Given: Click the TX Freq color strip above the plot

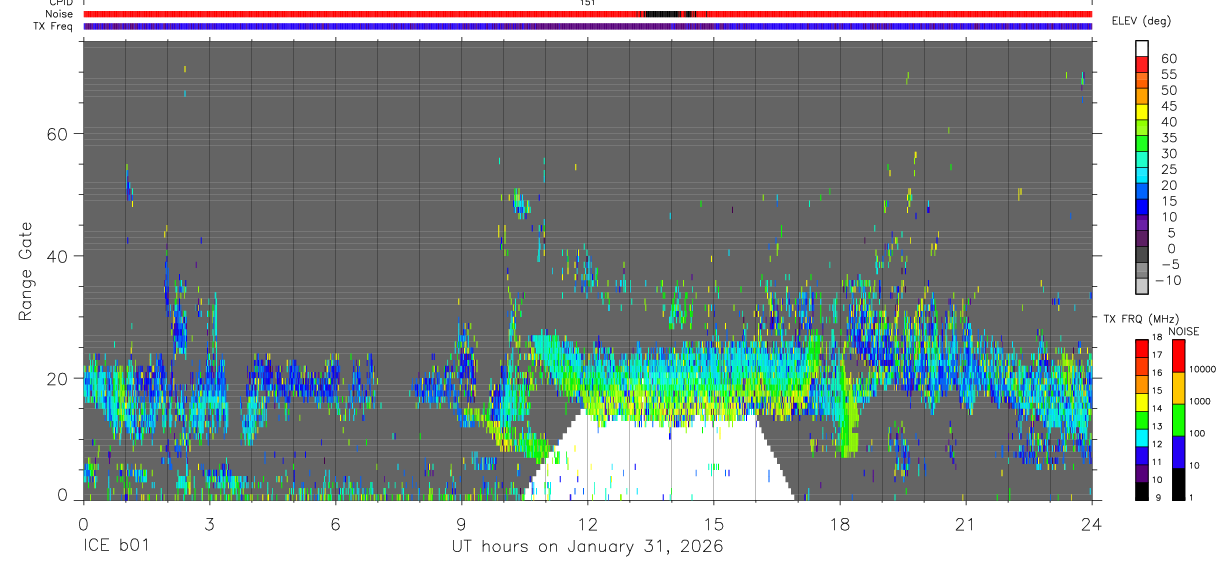Looking at the screenshot, I should 588,26.
